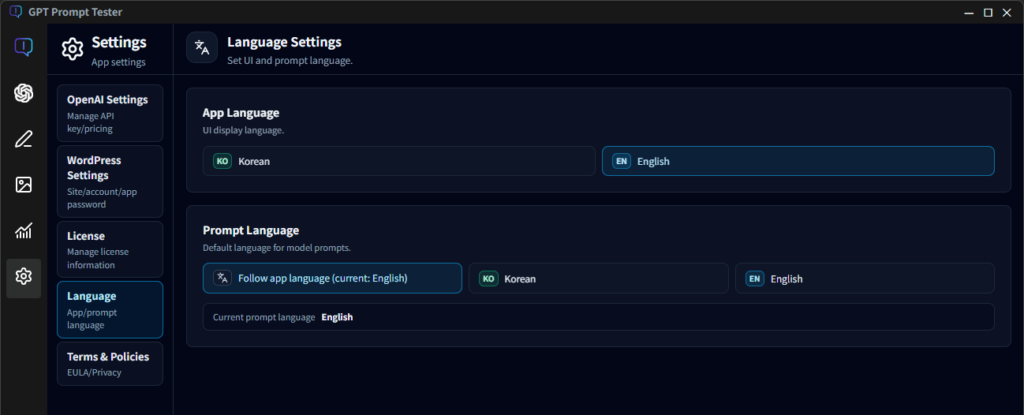Screen dimensions: 1024x415
Task: Open Language settings section
Action: [x=110, y=310]
